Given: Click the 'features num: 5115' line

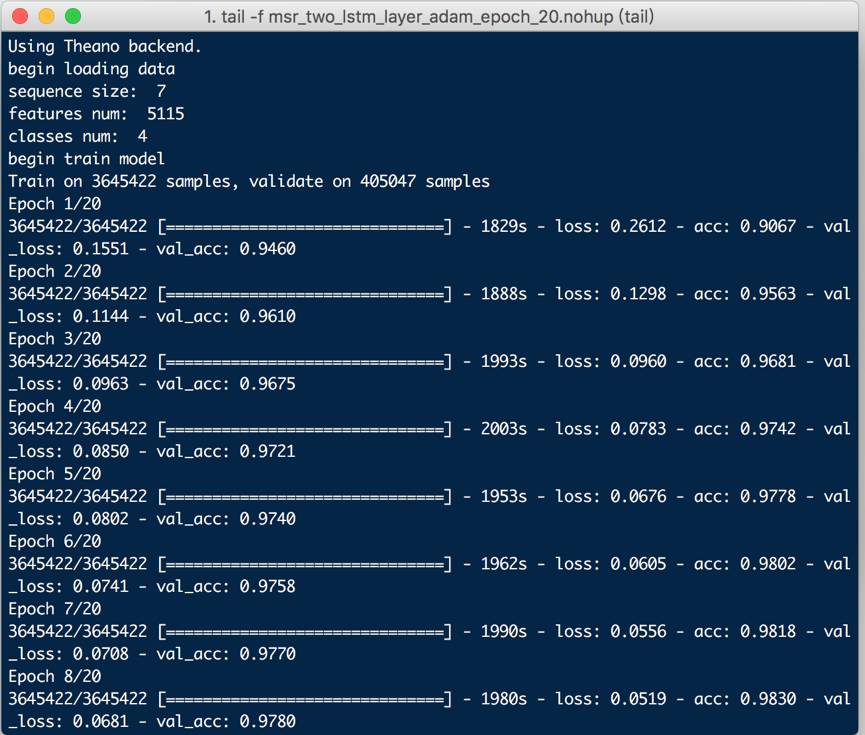Looking at the screenshot, I should (x=96, y=114).
